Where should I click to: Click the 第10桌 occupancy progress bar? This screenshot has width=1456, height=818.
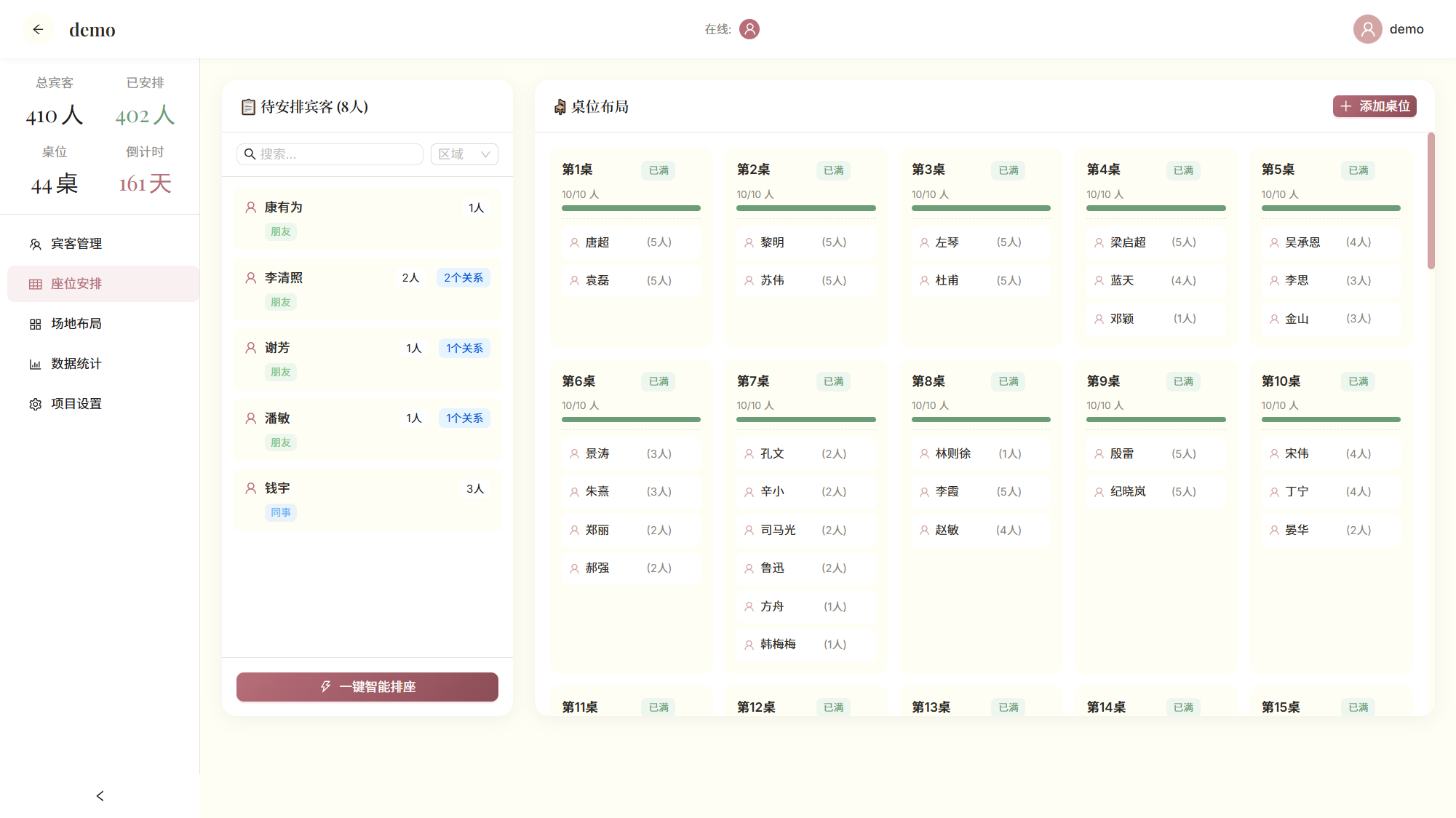tap(1331, 420)
